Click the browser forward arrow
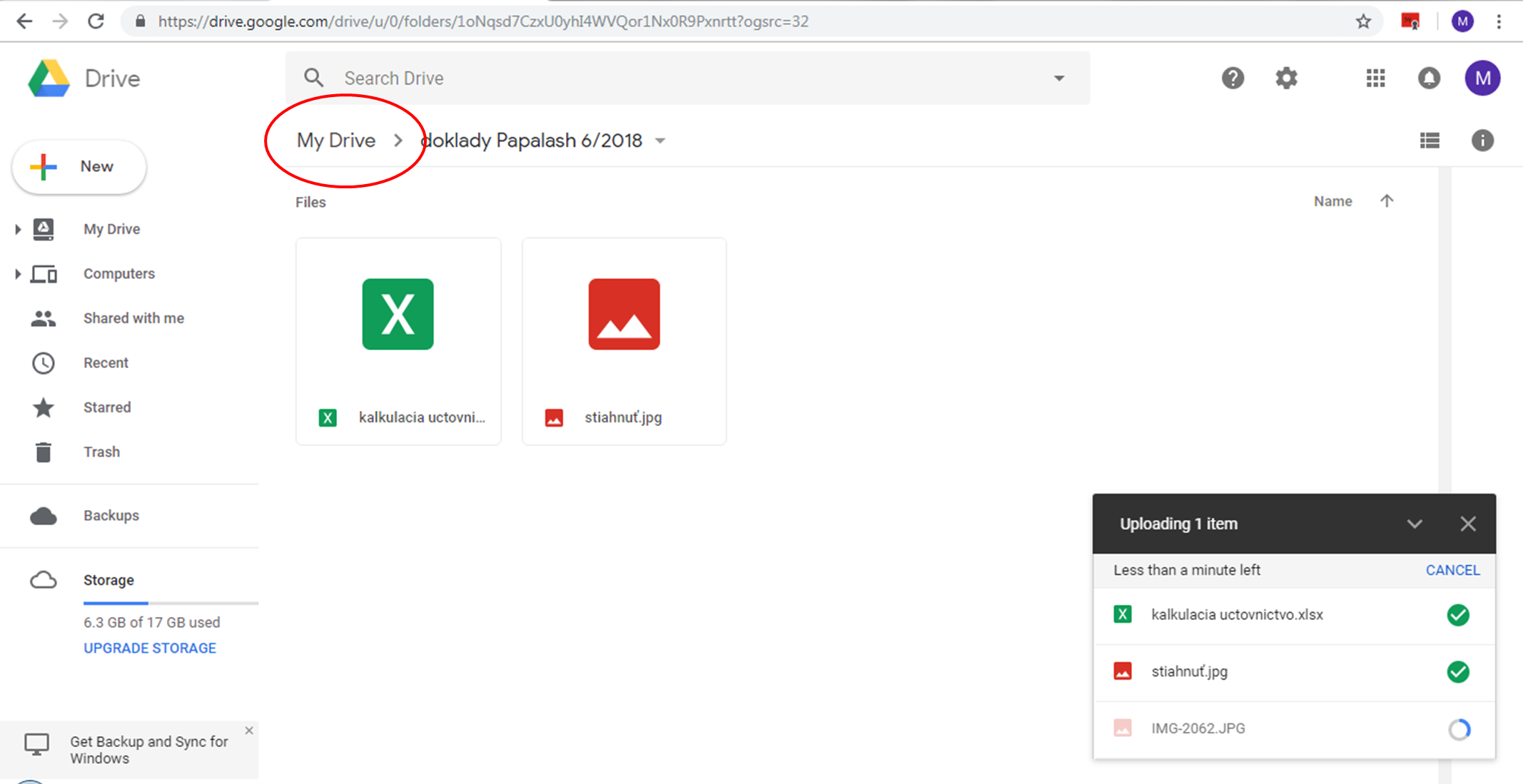The height and width of the screenshot is (784, 1523). click(x=60, y=21)
